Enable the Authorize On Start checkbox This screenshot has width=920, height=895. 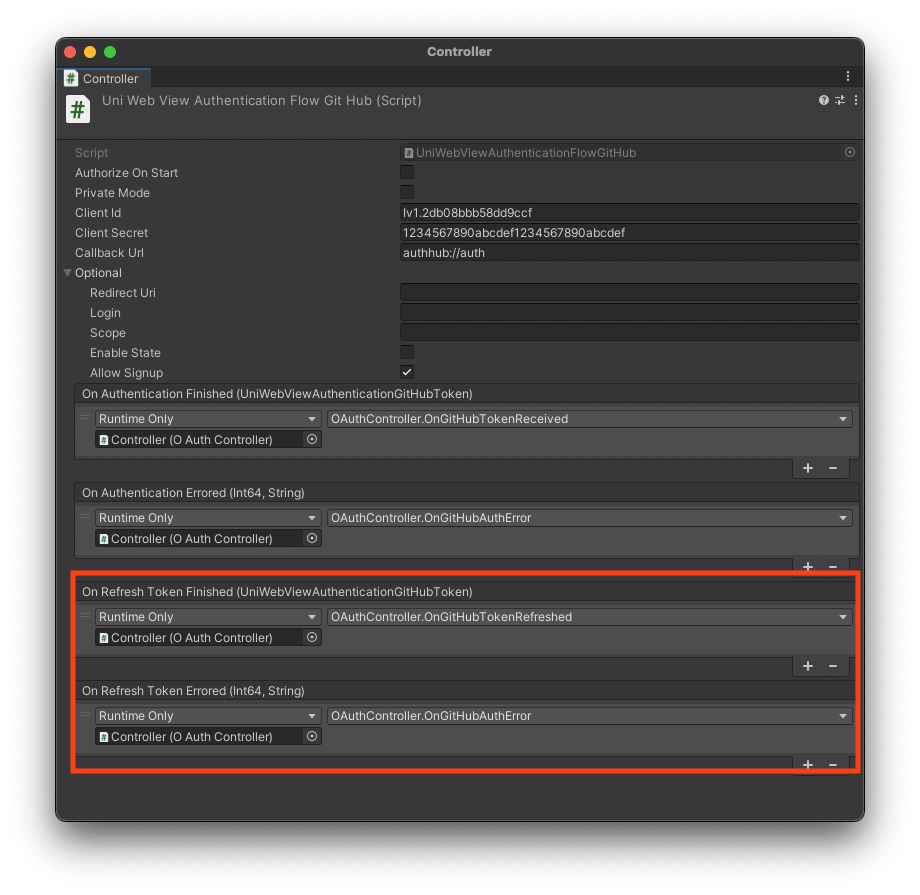click(407, 173)
